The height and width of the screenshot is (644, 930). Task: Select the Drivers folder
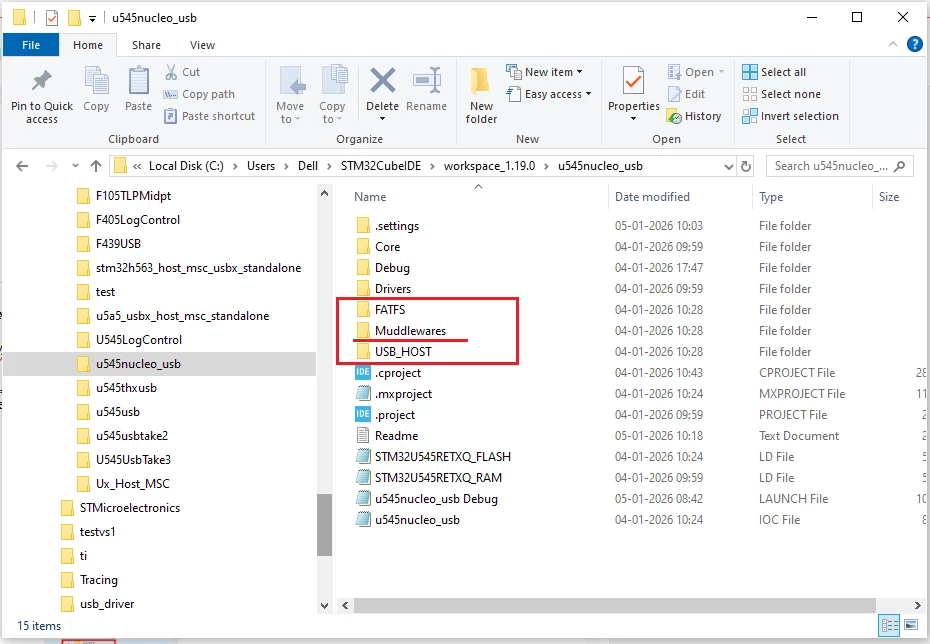point(393,289)
